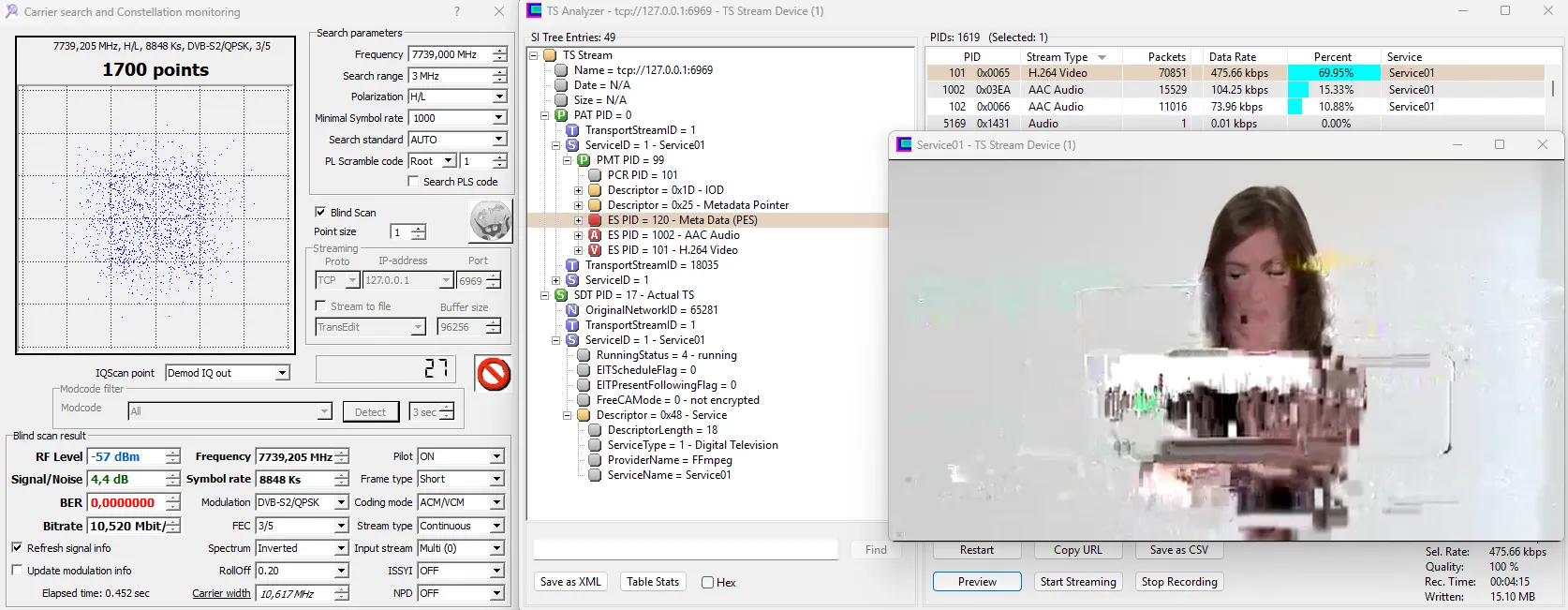Collapse the PAT PID = 0 node
This screenshot has height=610, width=1568.
pos(544,115)
